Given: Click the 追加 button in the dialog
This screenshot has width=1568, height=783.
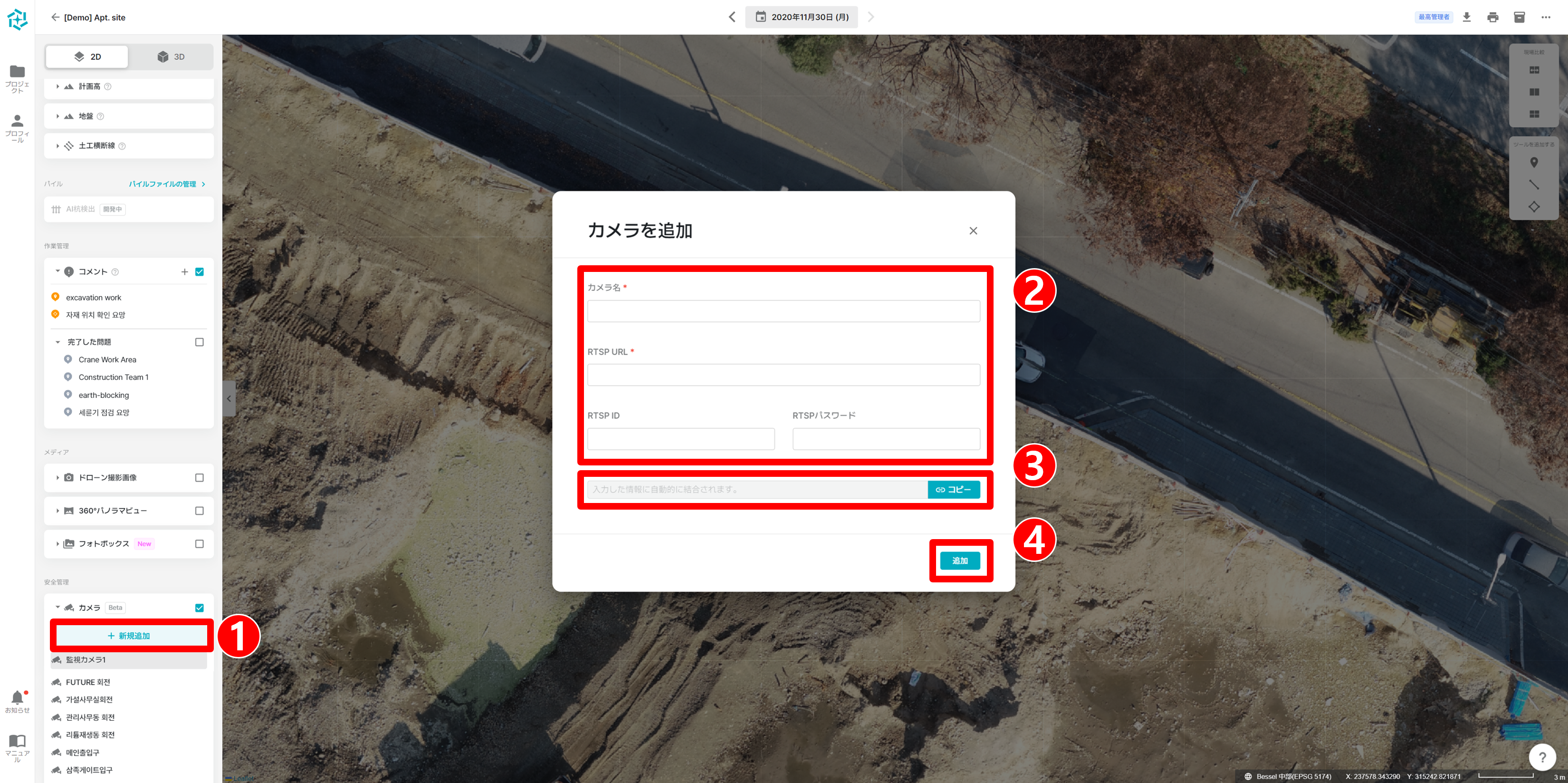Looking at the screenshot, I should tap(961, 560).
